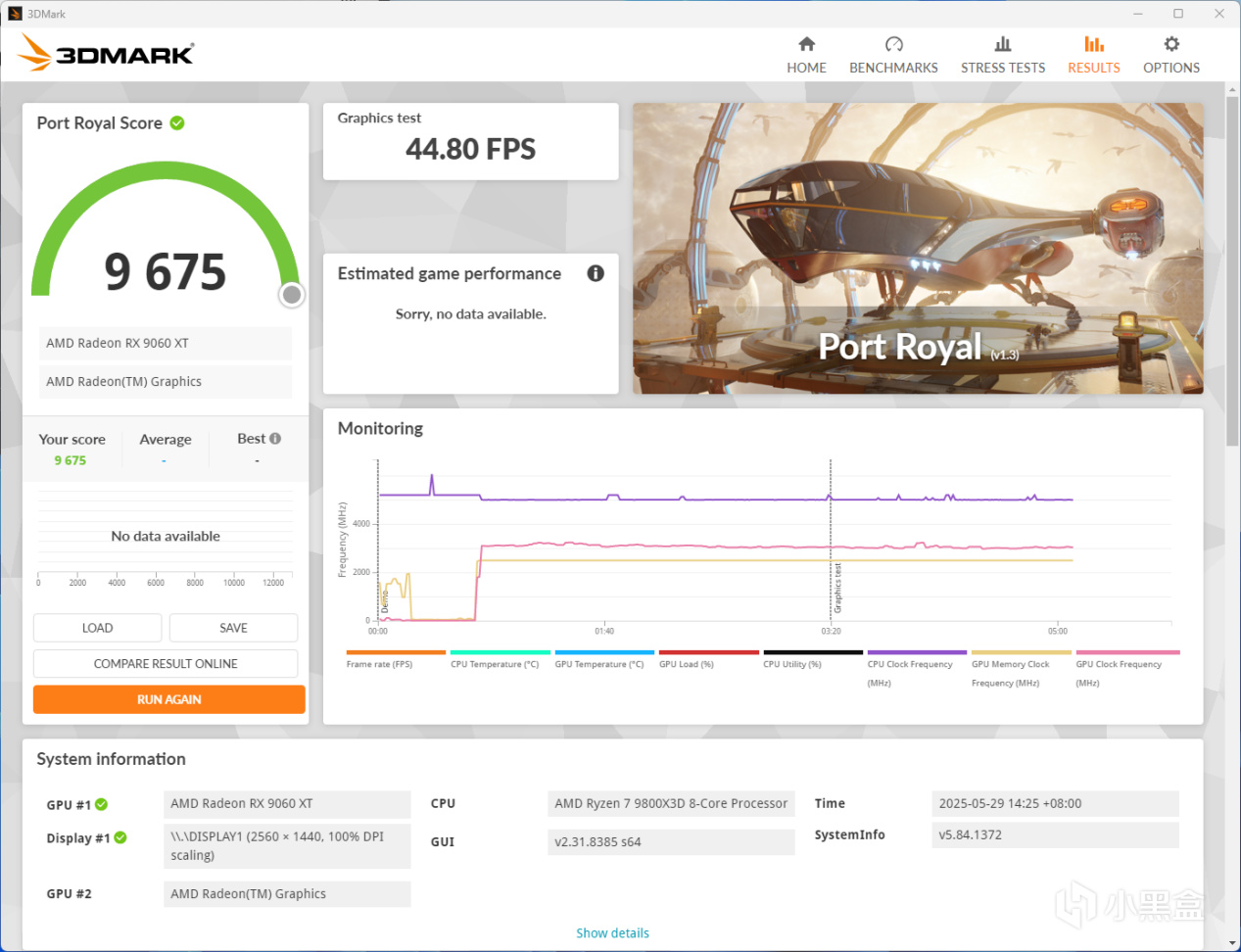Click the 3DMark logo
The image size is (1241, 952).
(107, 53)
